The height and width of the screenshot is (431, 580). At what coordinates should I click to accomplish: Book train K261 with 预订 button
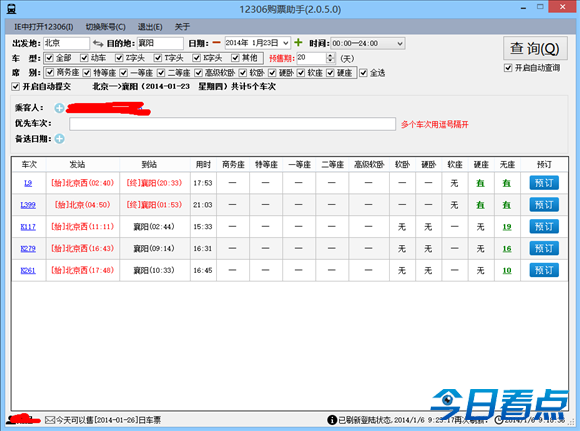(544, 270)
